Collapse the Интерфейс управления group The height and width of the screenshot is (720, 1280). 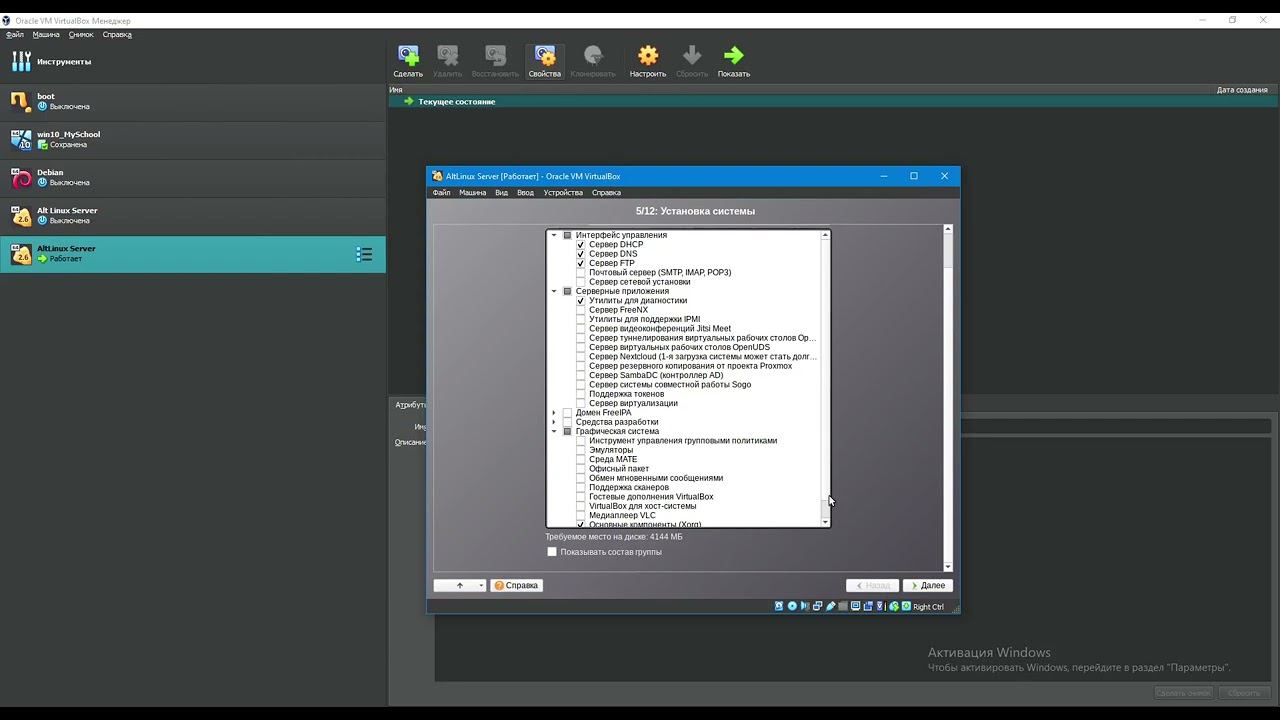point(554,235)
